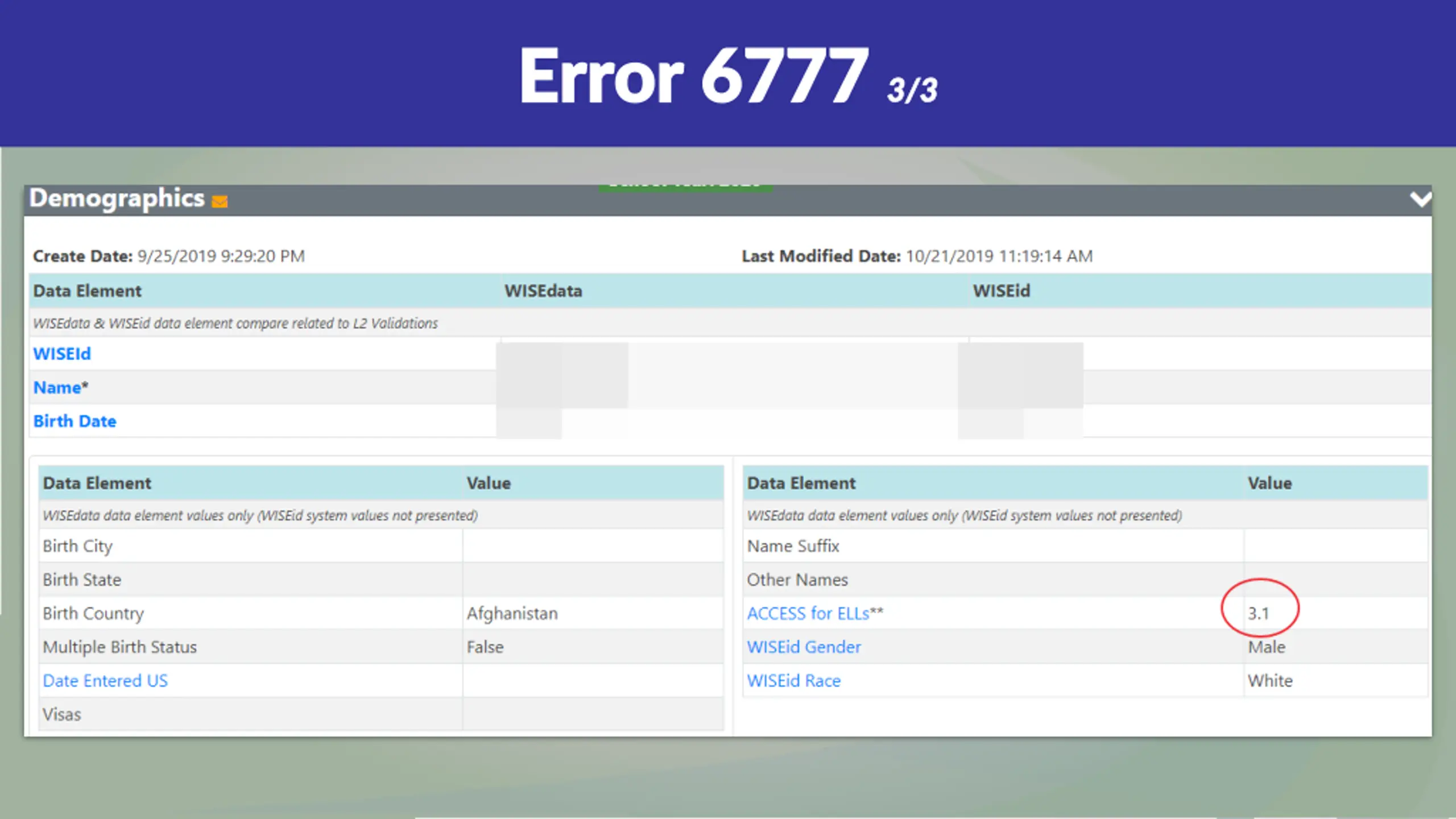The image size is (1456, 819).
Task: Click the Birth State row label
Action: click(x=82, y=580)
